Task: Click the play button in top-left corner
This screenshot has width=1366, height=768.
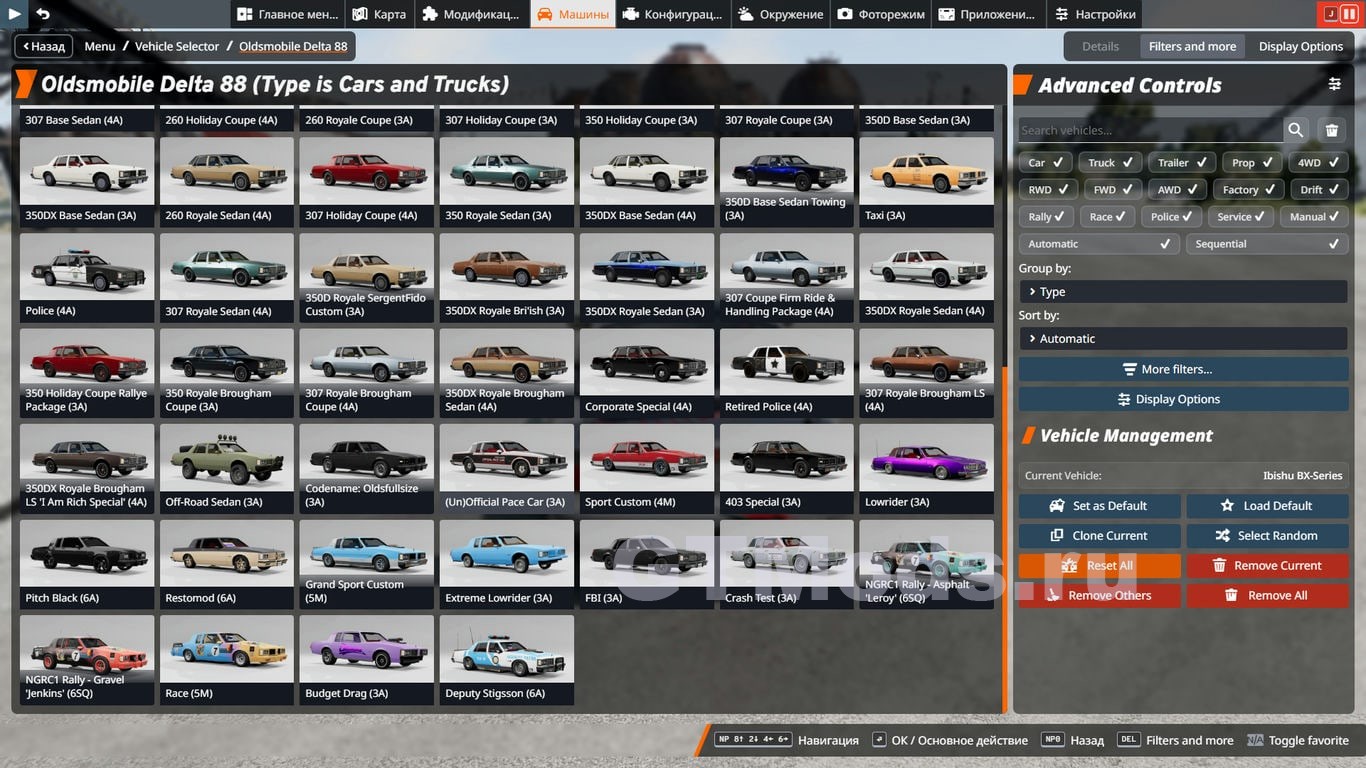Action: pyautogui.click(x=14, y=14)
